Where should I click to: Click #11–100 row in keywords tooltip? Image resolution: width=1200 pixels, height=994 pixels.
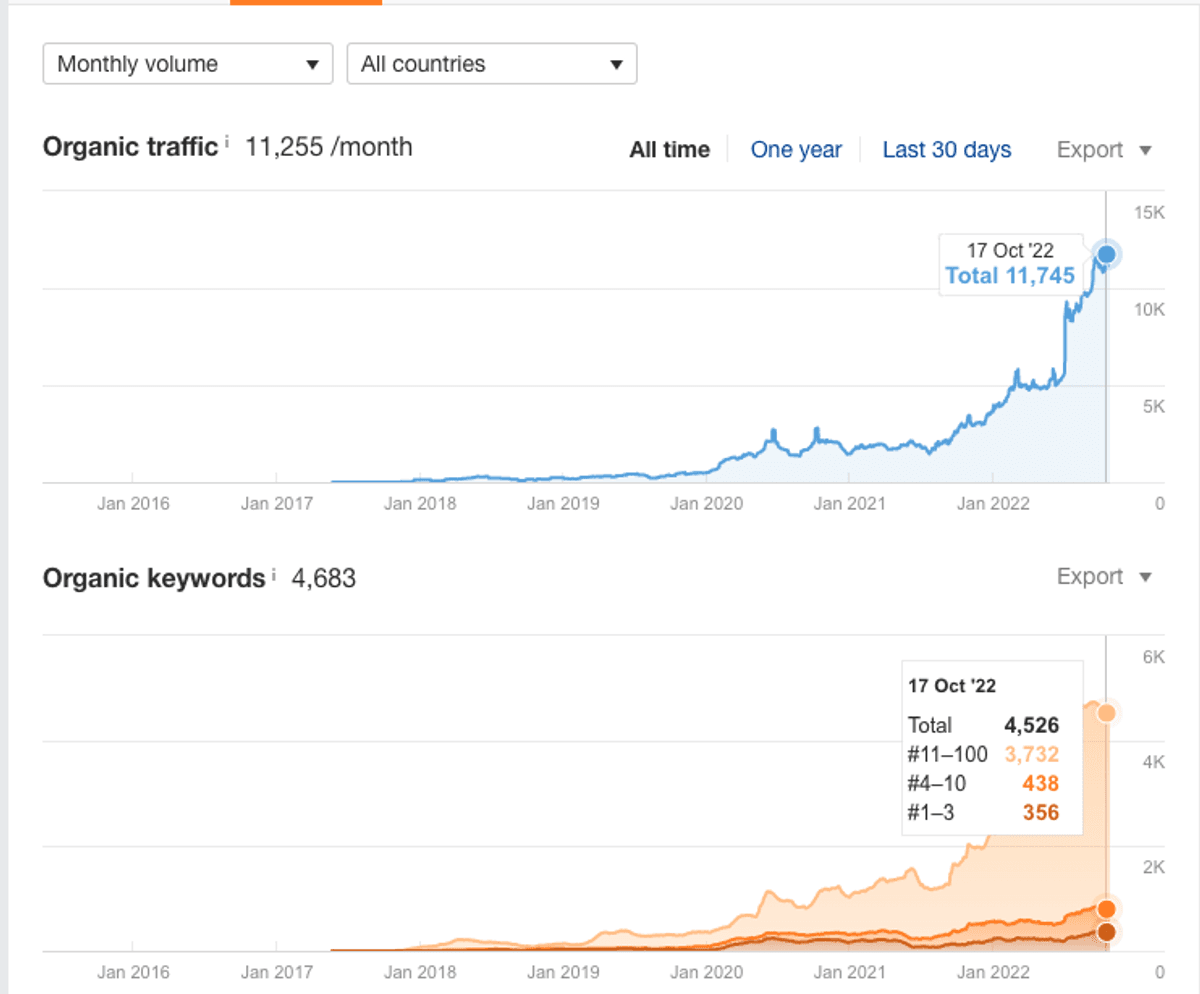point(982,755)
